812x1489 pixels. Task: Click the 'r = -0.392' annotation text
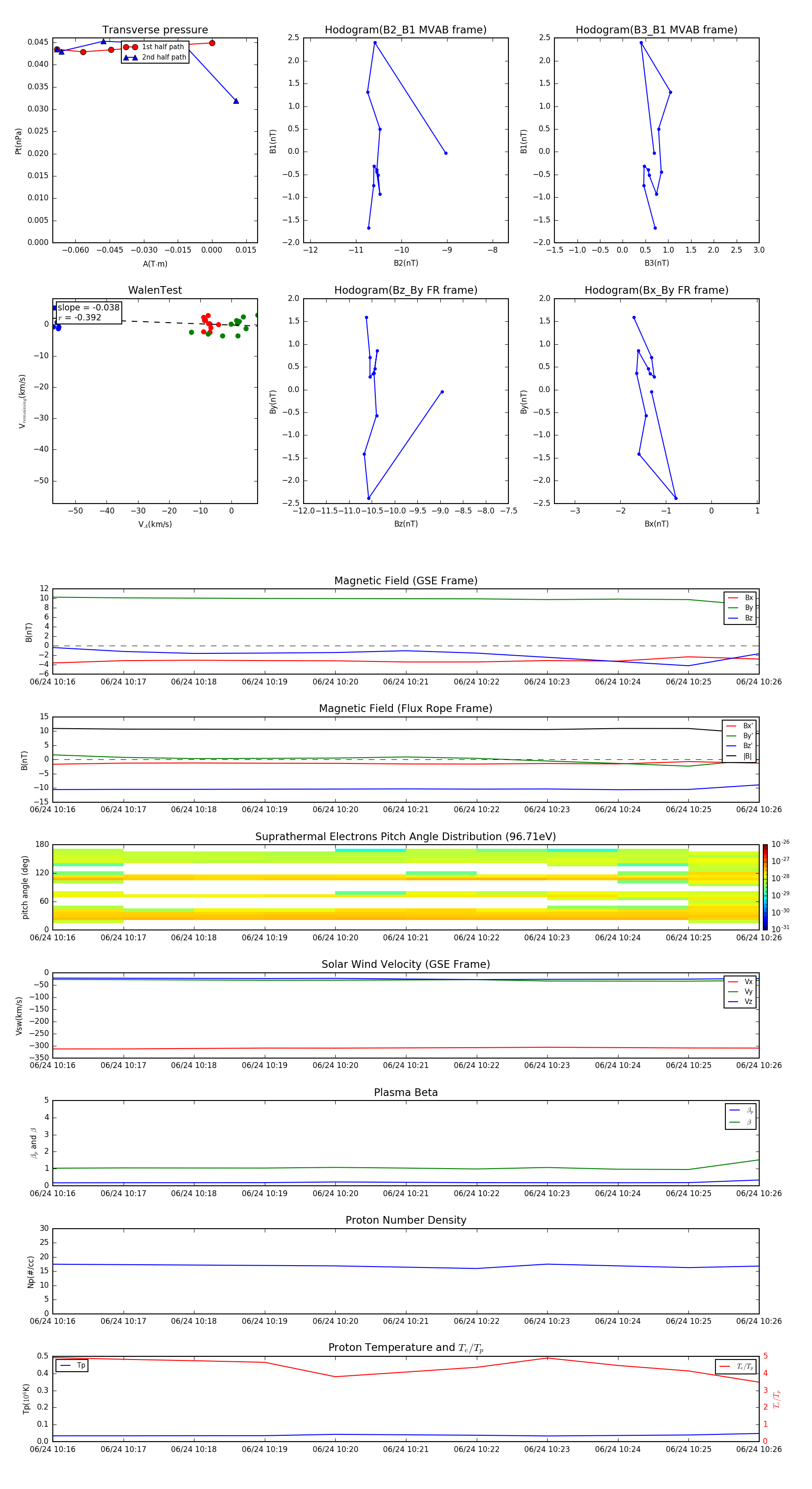[x=80, y=317]
